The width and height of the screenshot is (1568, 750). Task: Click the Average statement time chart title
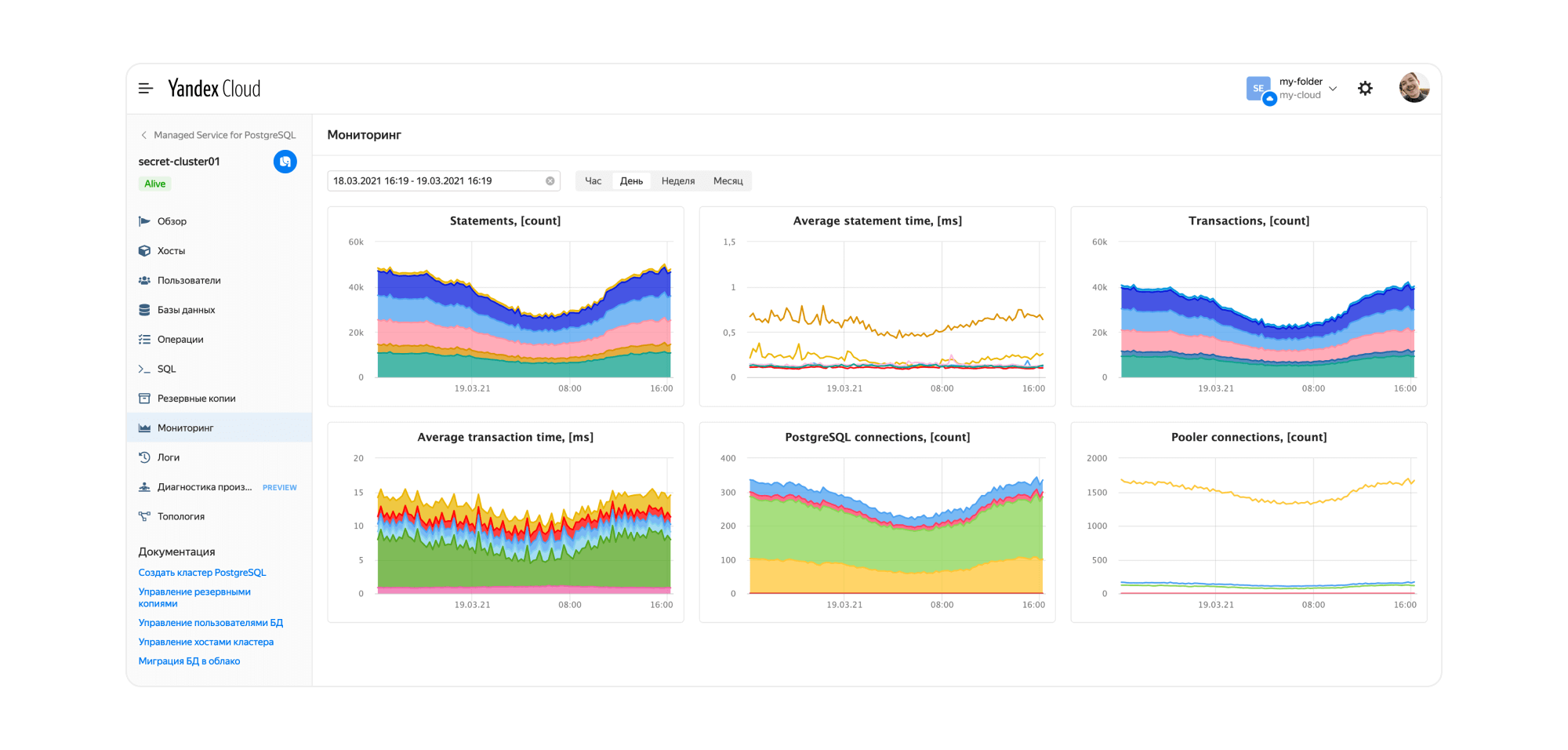877,221
